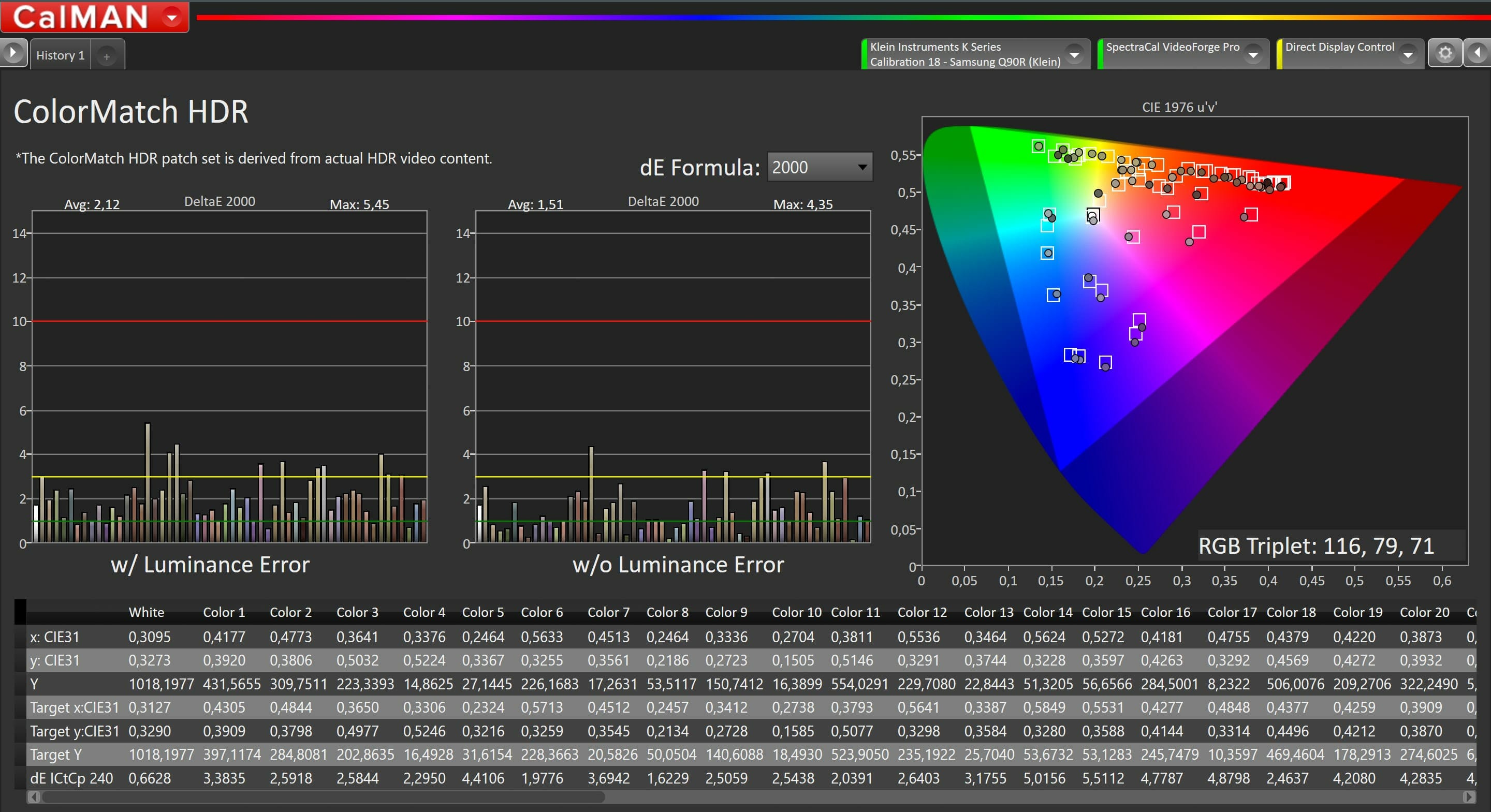Click the w/ Luminance Error chart

229,376
